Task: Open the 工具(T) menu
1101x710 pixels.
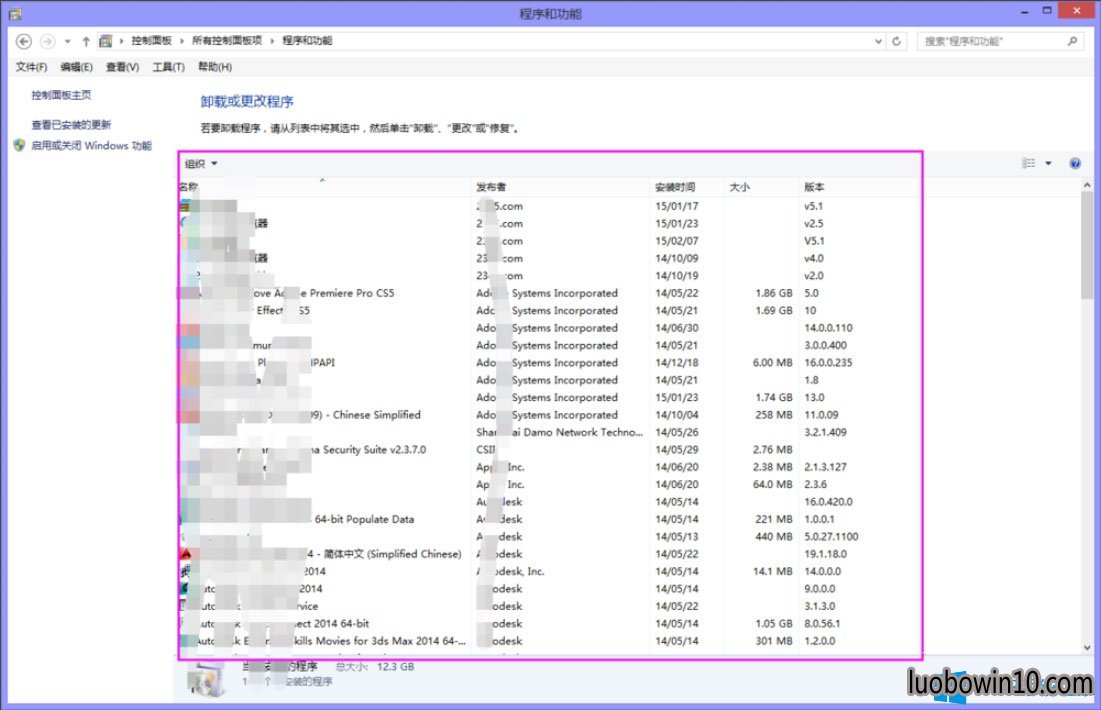Action: click(169, 67)
